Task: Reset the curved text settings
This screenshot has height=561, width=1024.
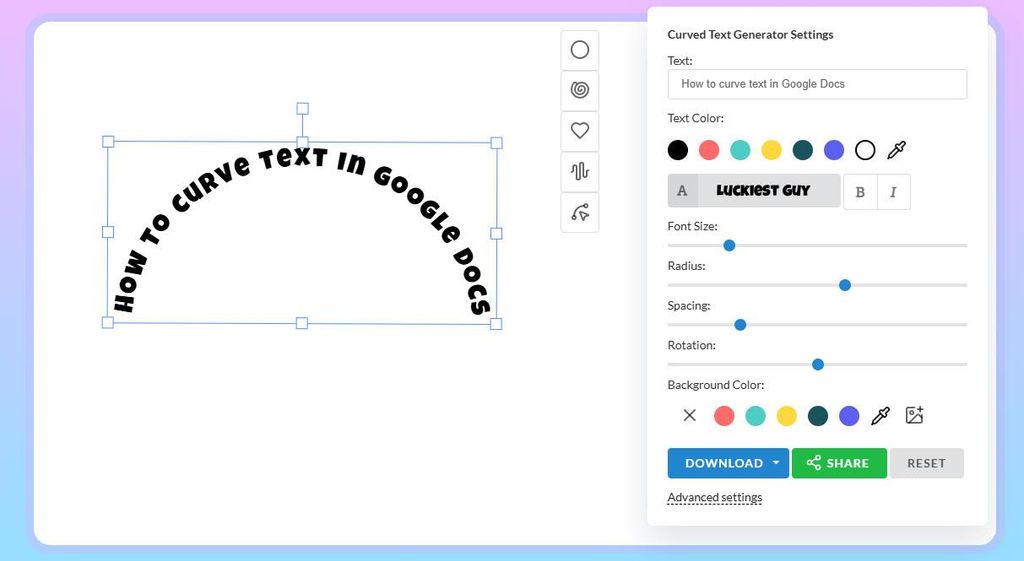Action: tap(926, 463)
